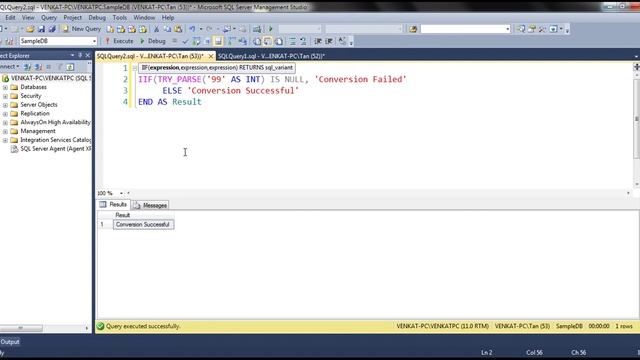Collapse the code outlining at line 1
The image size is (640, 360).
[134, 68]
